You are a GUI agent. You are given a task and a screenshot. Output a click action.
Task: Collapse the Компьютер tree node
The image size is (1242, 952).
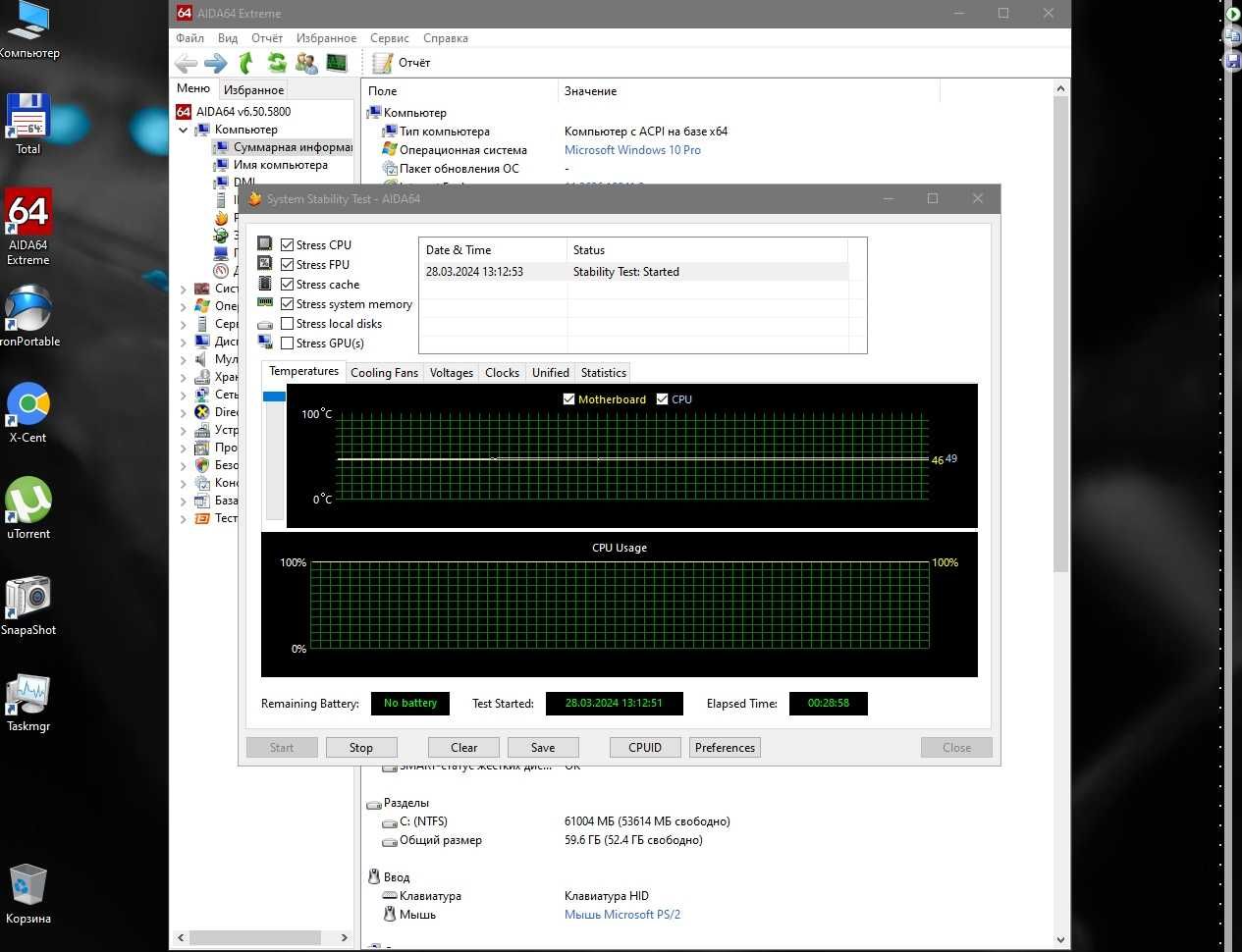(x=184, y=130)
